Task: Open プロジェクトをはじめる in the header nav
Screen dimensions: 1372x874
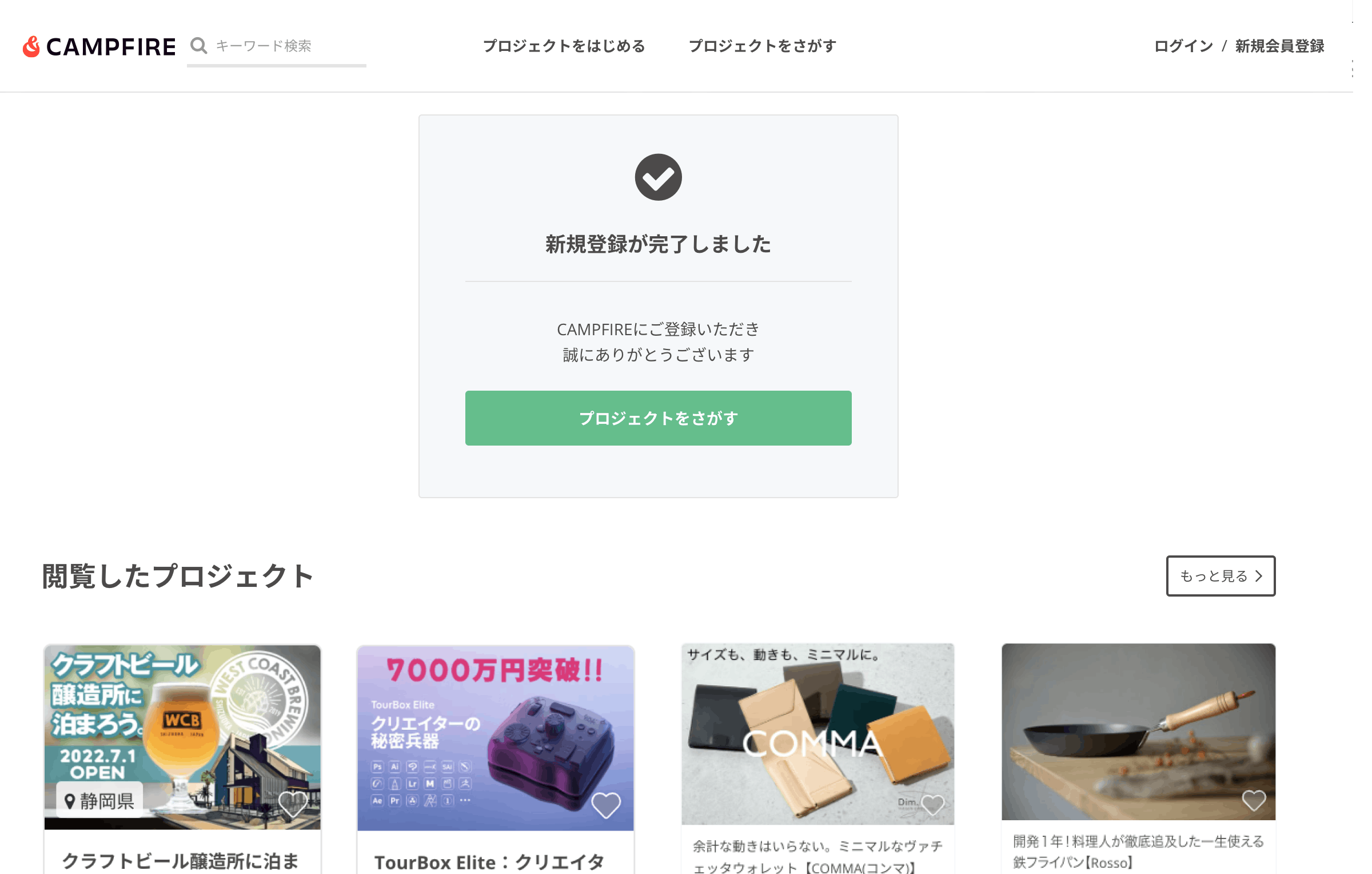Action: [x=564, y=46]
